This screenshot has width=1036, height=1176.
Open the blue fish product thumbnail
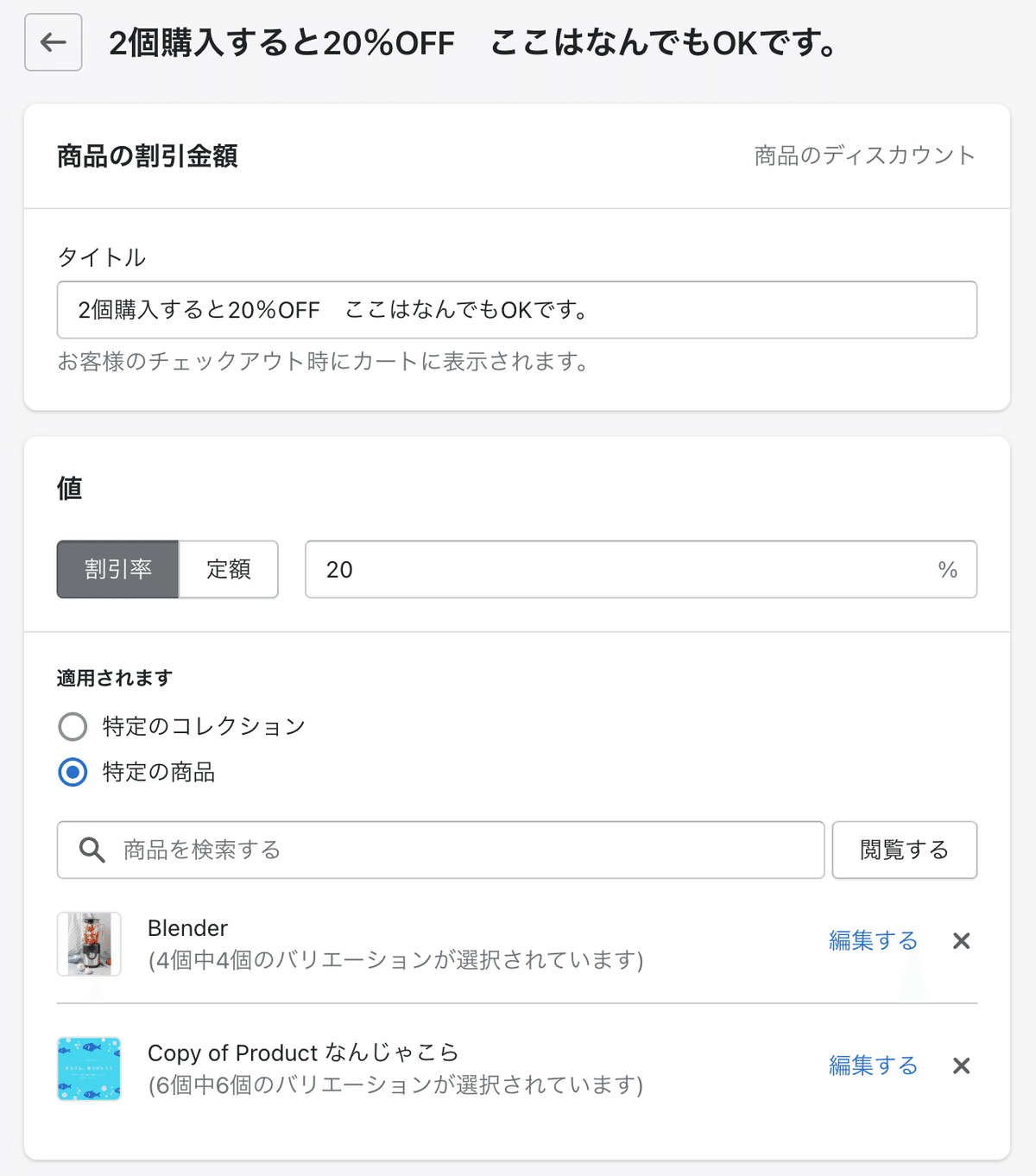click(89, 1069)
